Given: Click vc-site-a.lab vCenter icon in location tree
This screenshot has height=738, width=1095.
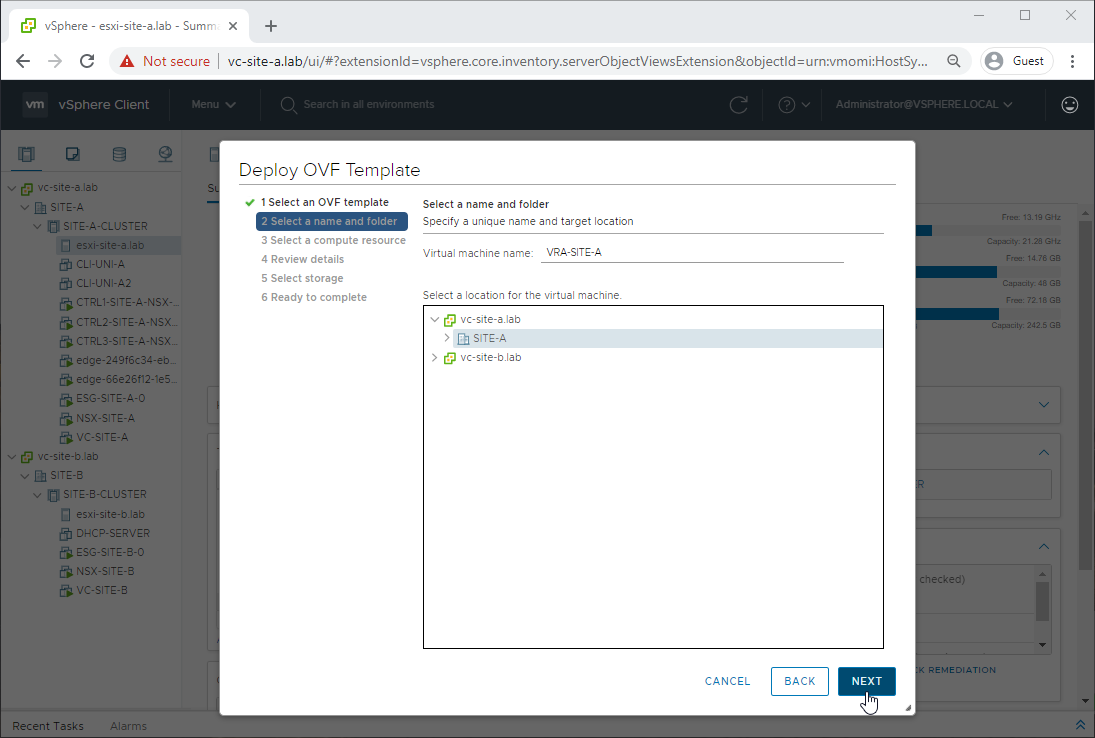Looking at the screenshot, I should [x=450, y=320].
